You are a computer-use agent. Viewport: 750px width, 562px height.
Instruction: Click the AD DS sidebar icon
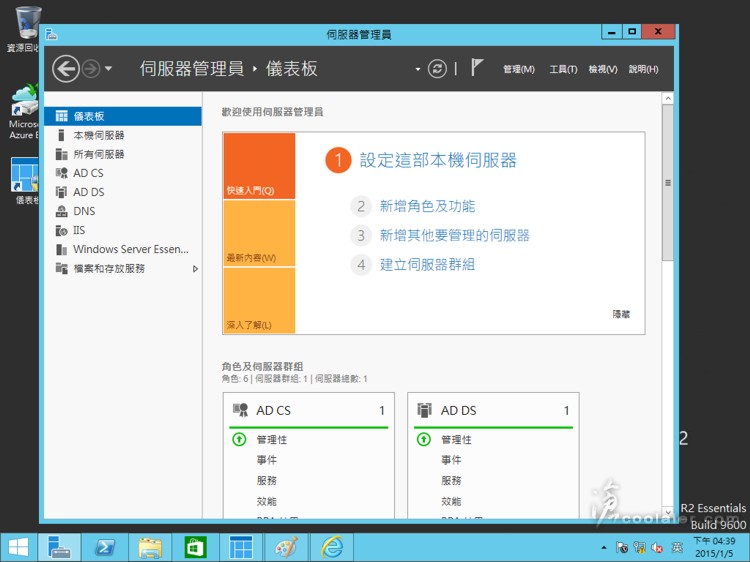click(61, 192)
